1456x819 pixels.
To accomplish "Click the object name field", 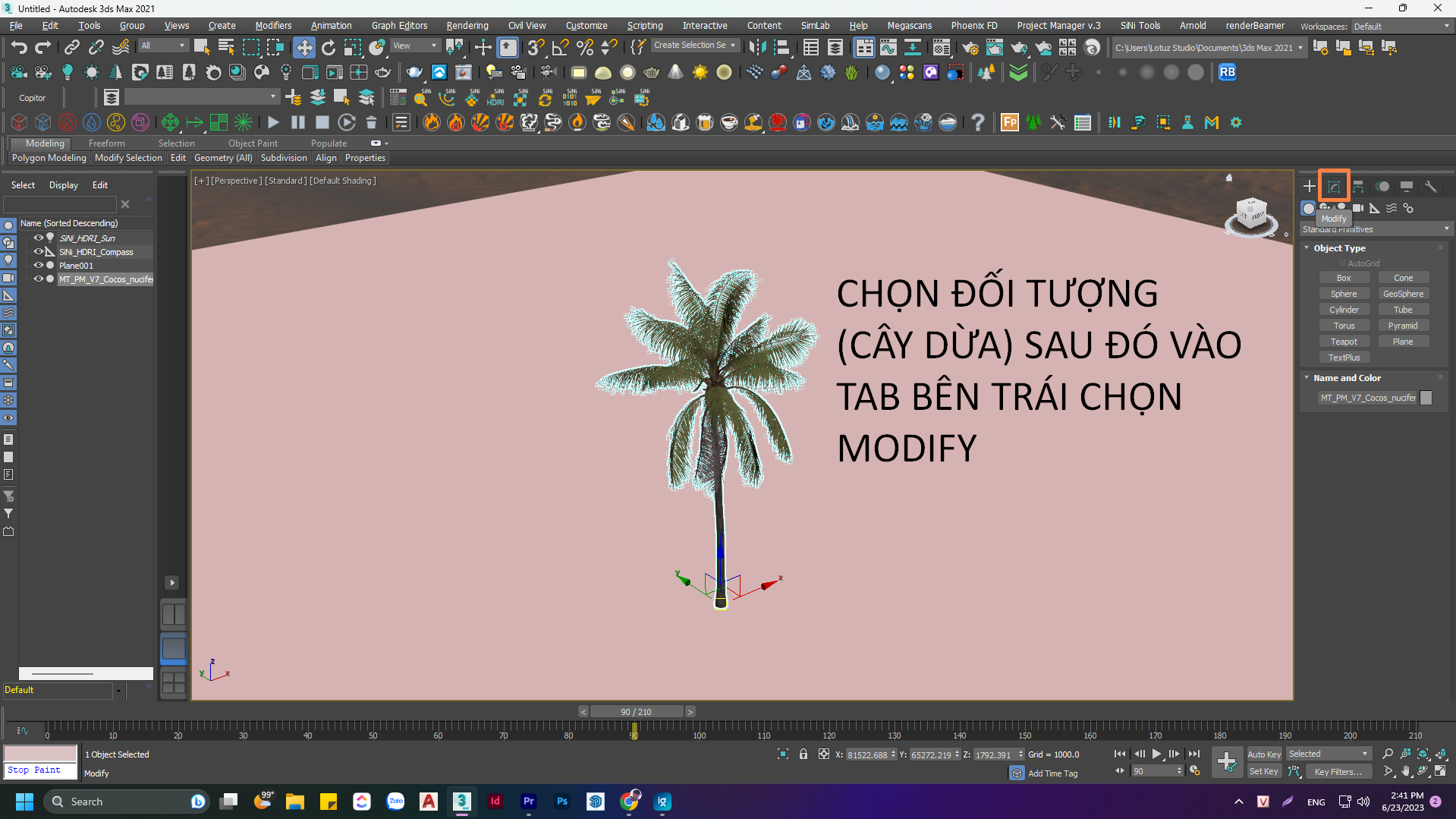I will click(x=1368, y=398).
